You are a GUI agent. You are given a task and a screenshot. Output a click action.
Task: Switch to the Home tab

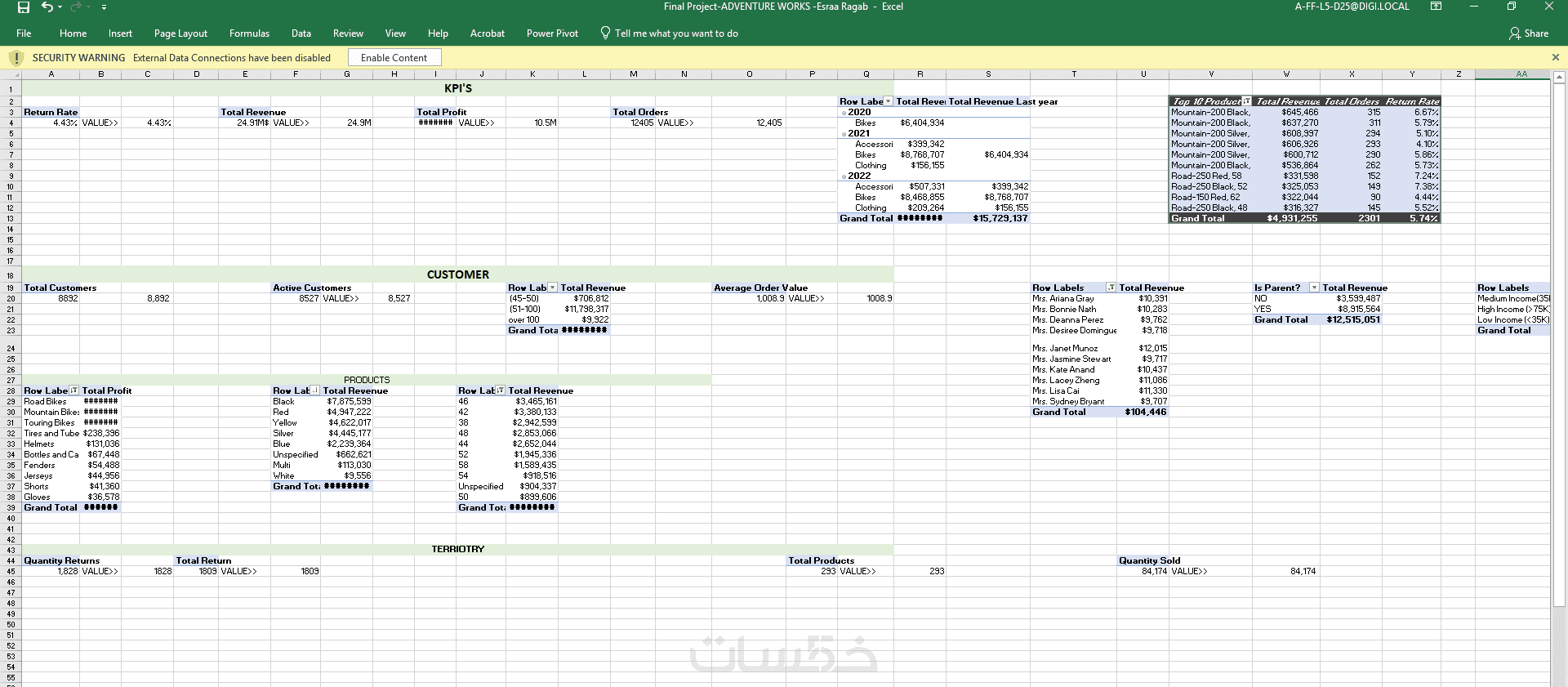(x=73, y=33)
